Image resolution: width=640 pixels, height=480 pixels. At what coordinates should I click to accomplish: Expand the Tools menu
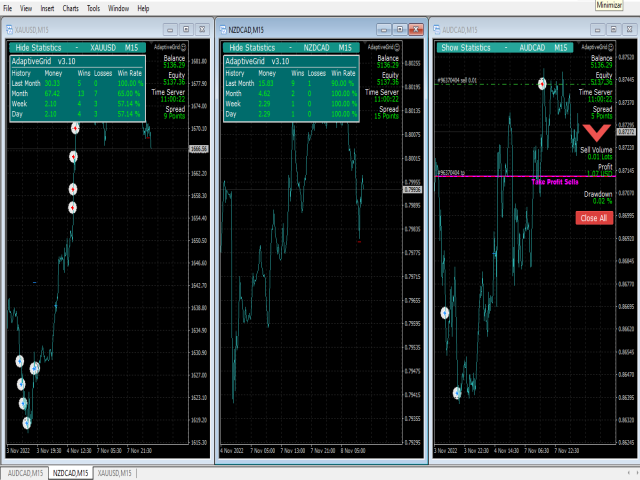pos(93,8)
